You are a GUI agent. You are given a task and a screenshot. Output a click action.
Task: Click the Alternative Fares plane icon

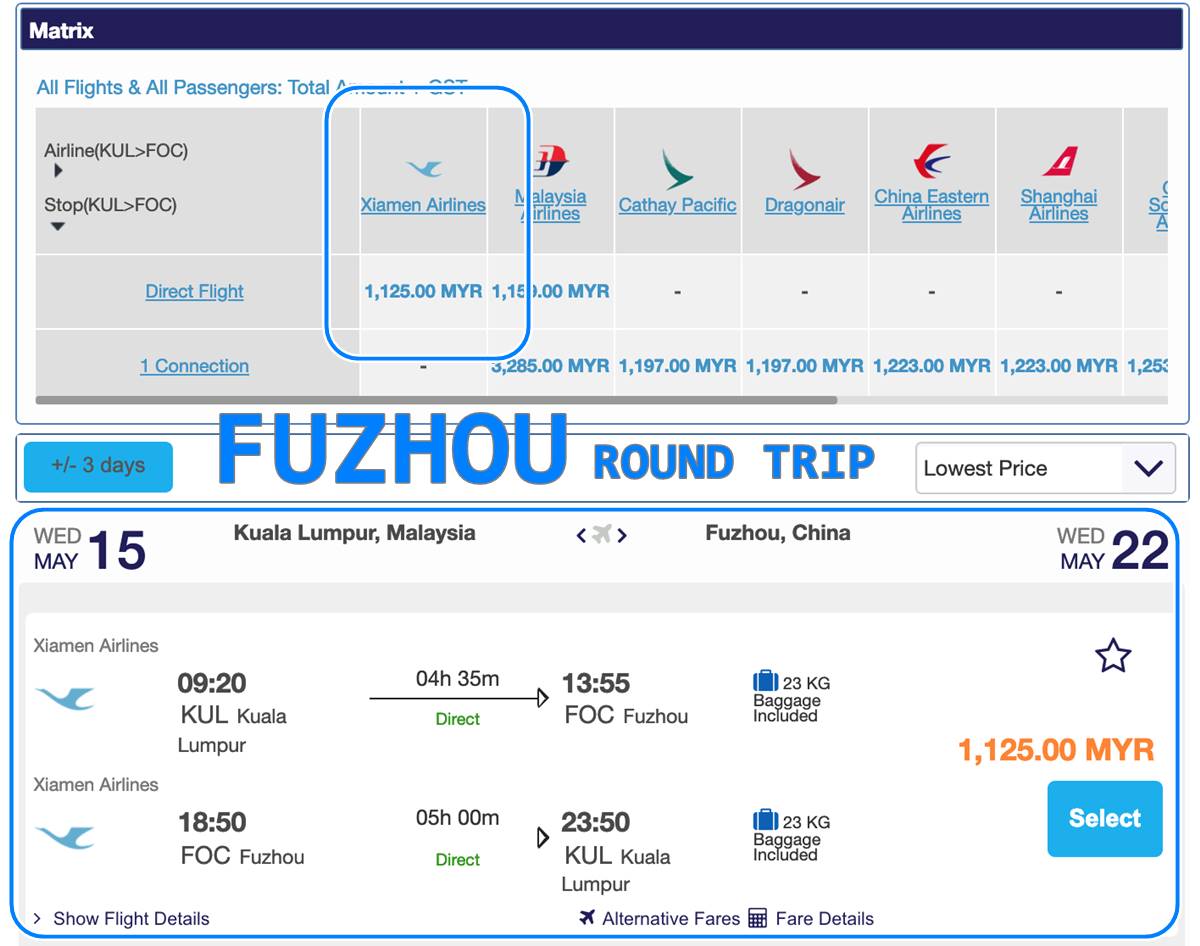coord(588,918)
